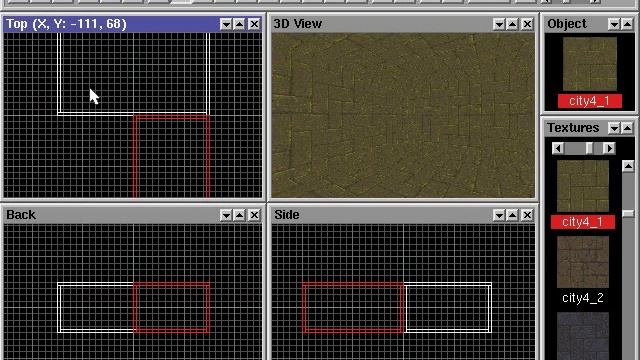Click the Textures horizontal slider handle
640x360 pixels.
[589, 148]
